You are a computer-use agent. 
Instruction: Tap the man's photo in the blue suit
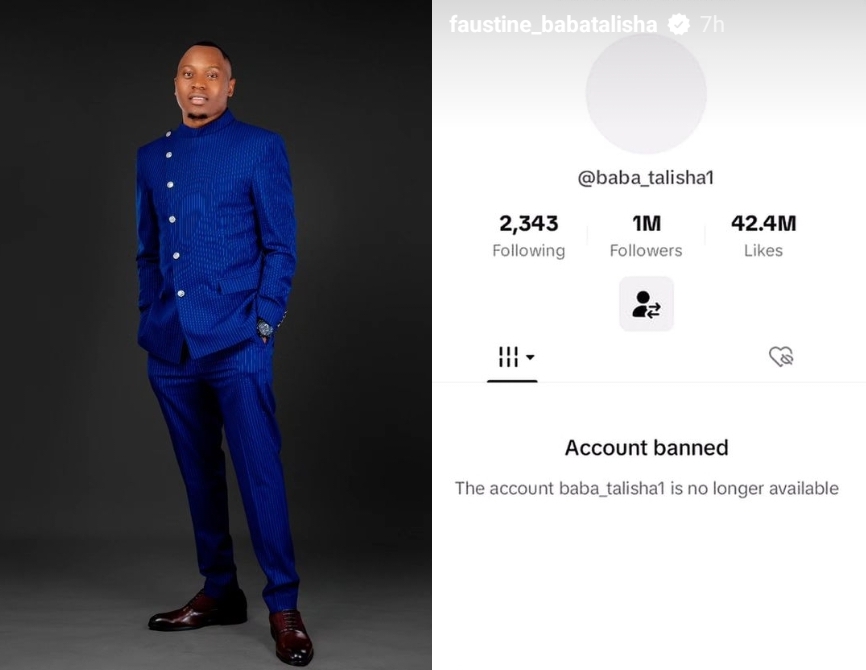click(216, 335)
